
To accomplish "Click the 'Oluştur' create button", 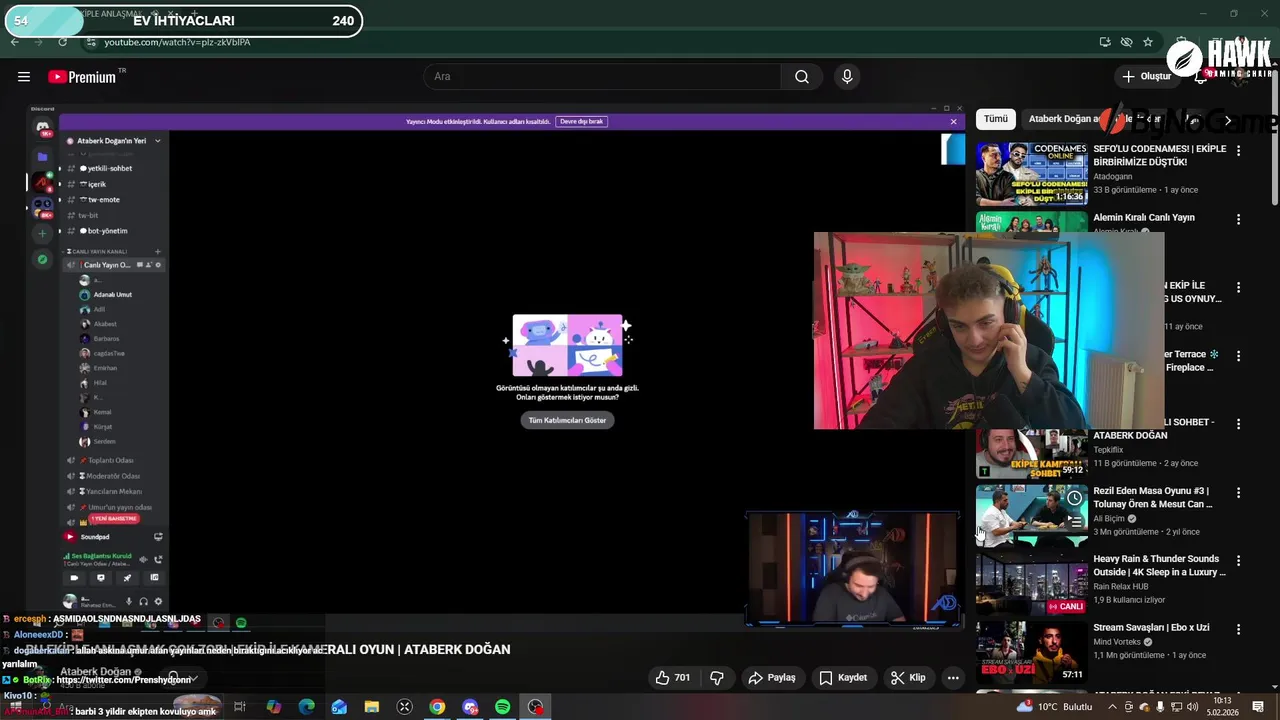I will pyautogui.click(x=1147, y=77).
